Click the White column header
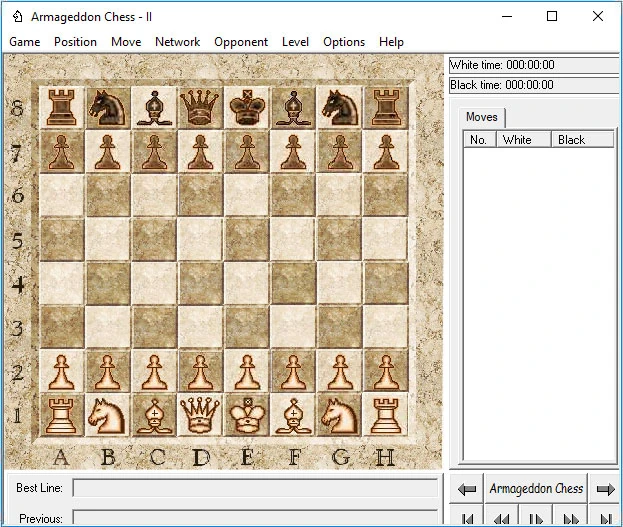Image resolution: width=623 pixels, height=527 pixels. click(x=524, y=140)
